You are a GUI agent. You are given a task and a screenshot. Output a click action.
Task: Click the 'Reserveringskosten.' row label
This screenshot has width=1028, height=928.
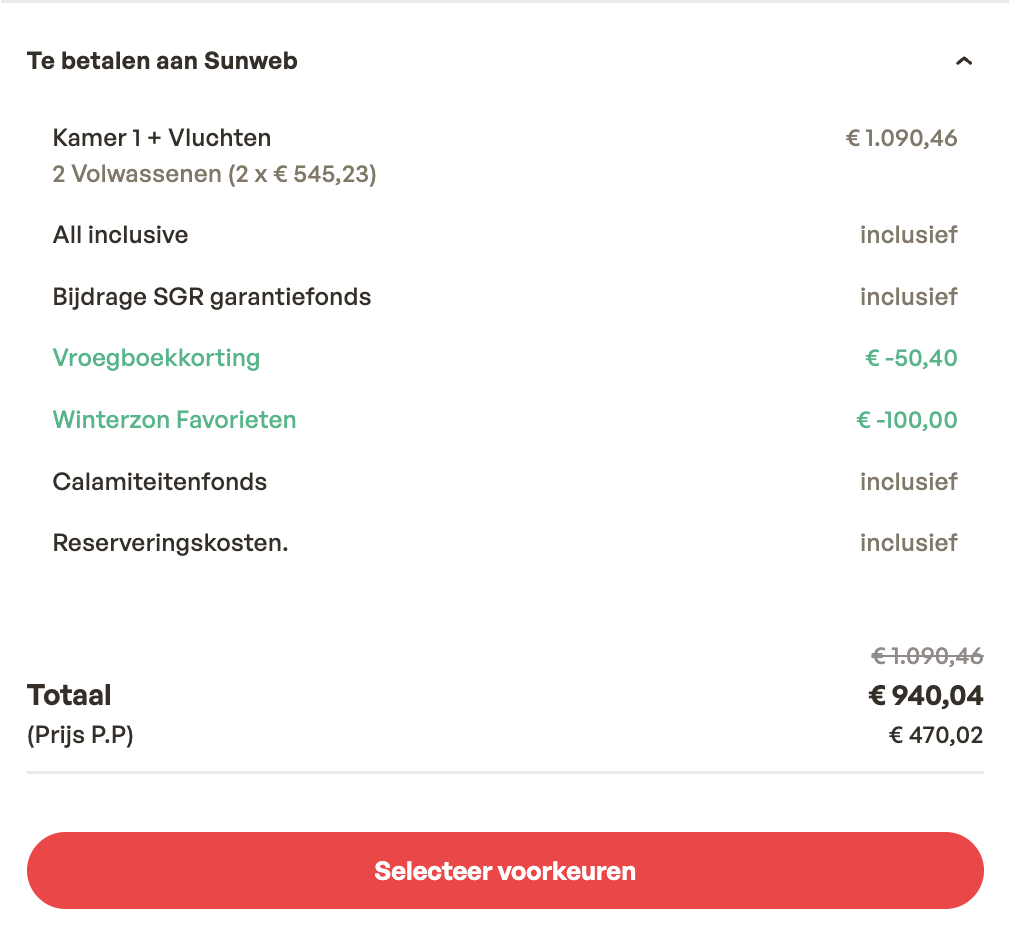(x=170, y=543)
